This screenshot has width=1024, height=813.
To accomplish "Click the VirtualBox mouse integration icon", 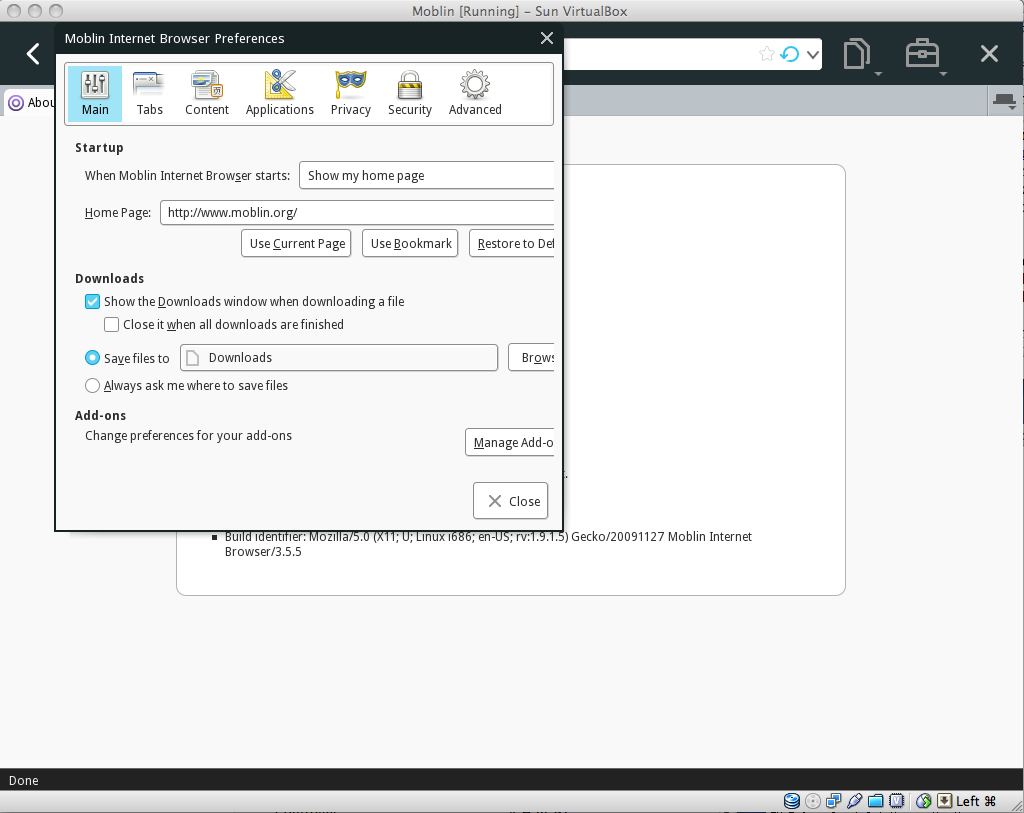I will [x=923, y=801].
